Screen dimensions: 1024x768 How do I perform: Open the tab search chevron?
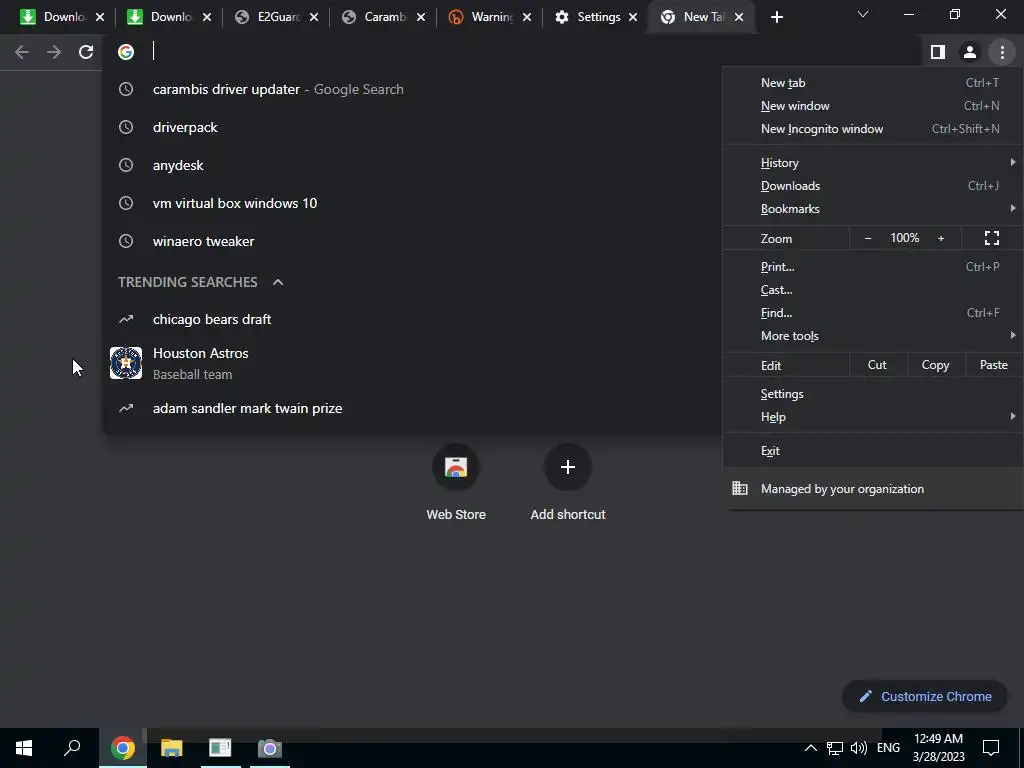point(863,14)
